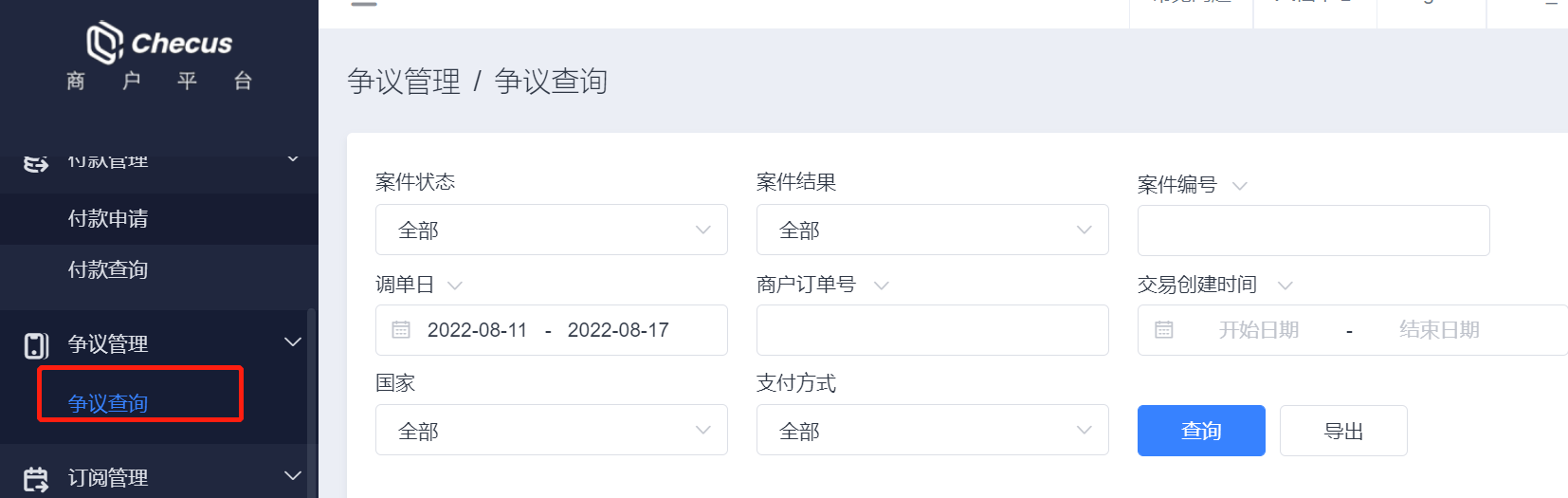Collapse the 争议管理 sidebar menu
1568x498 pixels.
pyautogui.click(x=293, y=342)
